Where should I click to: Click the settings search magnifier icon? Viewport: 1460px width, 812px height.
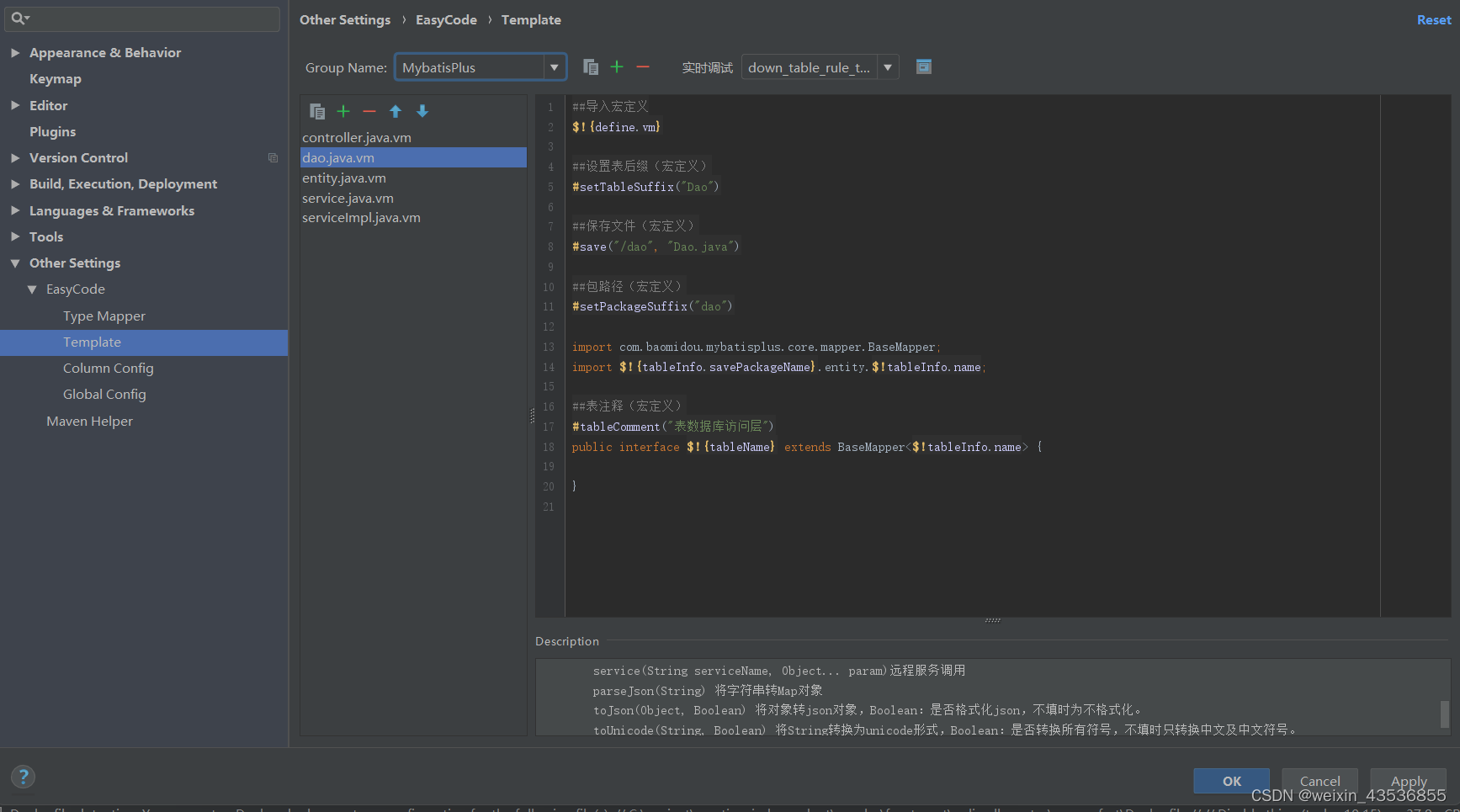pyautogui.click(x=19, y=19)
